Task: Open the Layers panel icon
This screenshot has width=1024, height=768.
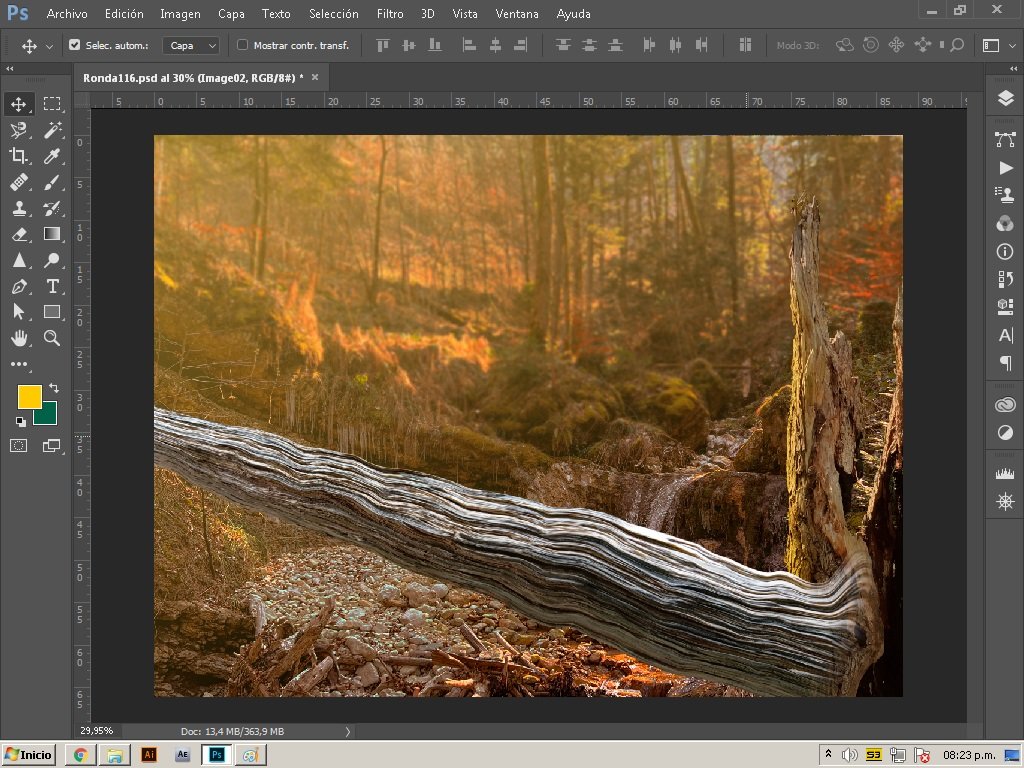Action: point(1005,99)
